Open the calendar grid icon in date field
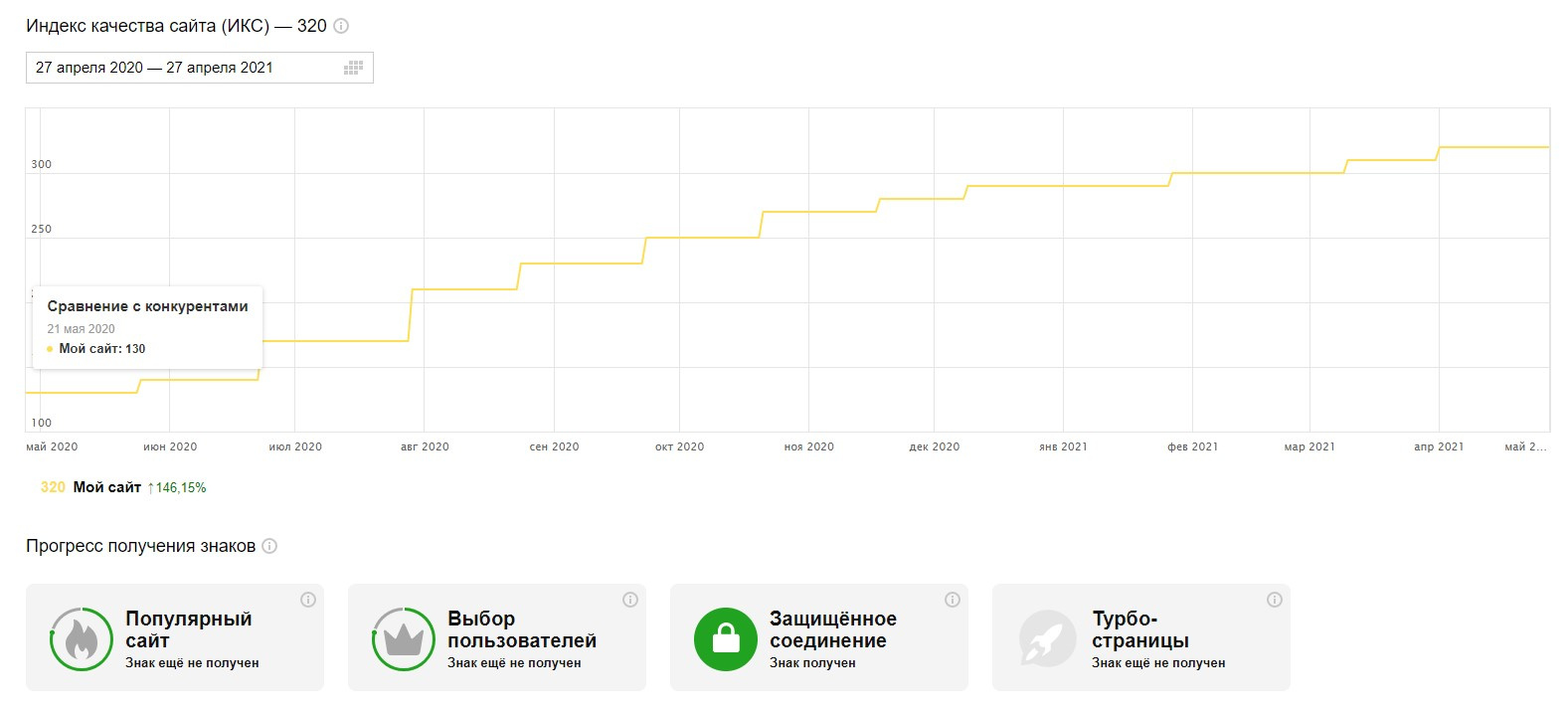The width and height of the screenshot is (1568, 711). (353, 68)
